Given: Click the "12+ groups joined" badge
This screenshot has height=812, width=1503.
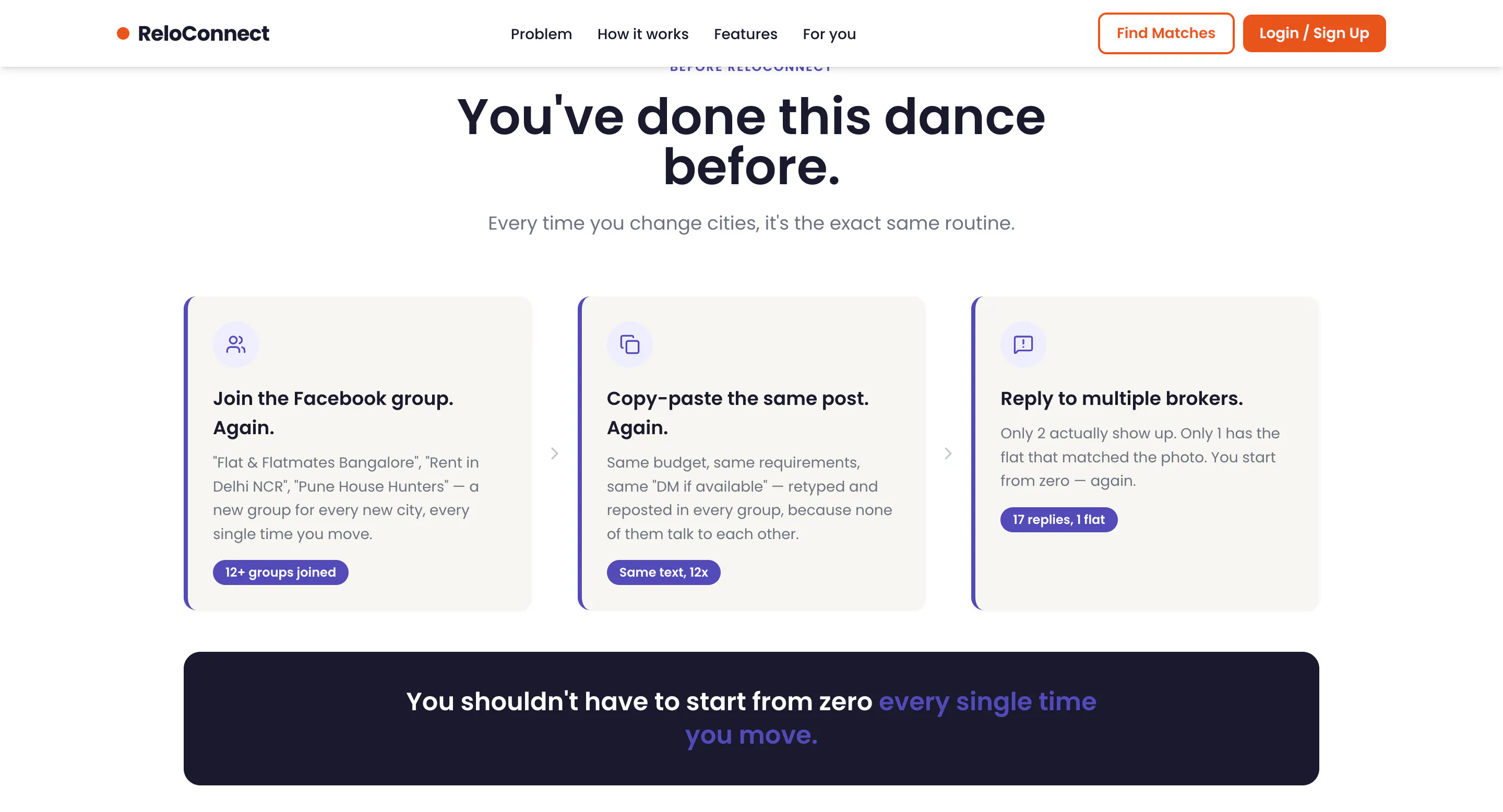Looking at the screenshot, I should (281, 572).
